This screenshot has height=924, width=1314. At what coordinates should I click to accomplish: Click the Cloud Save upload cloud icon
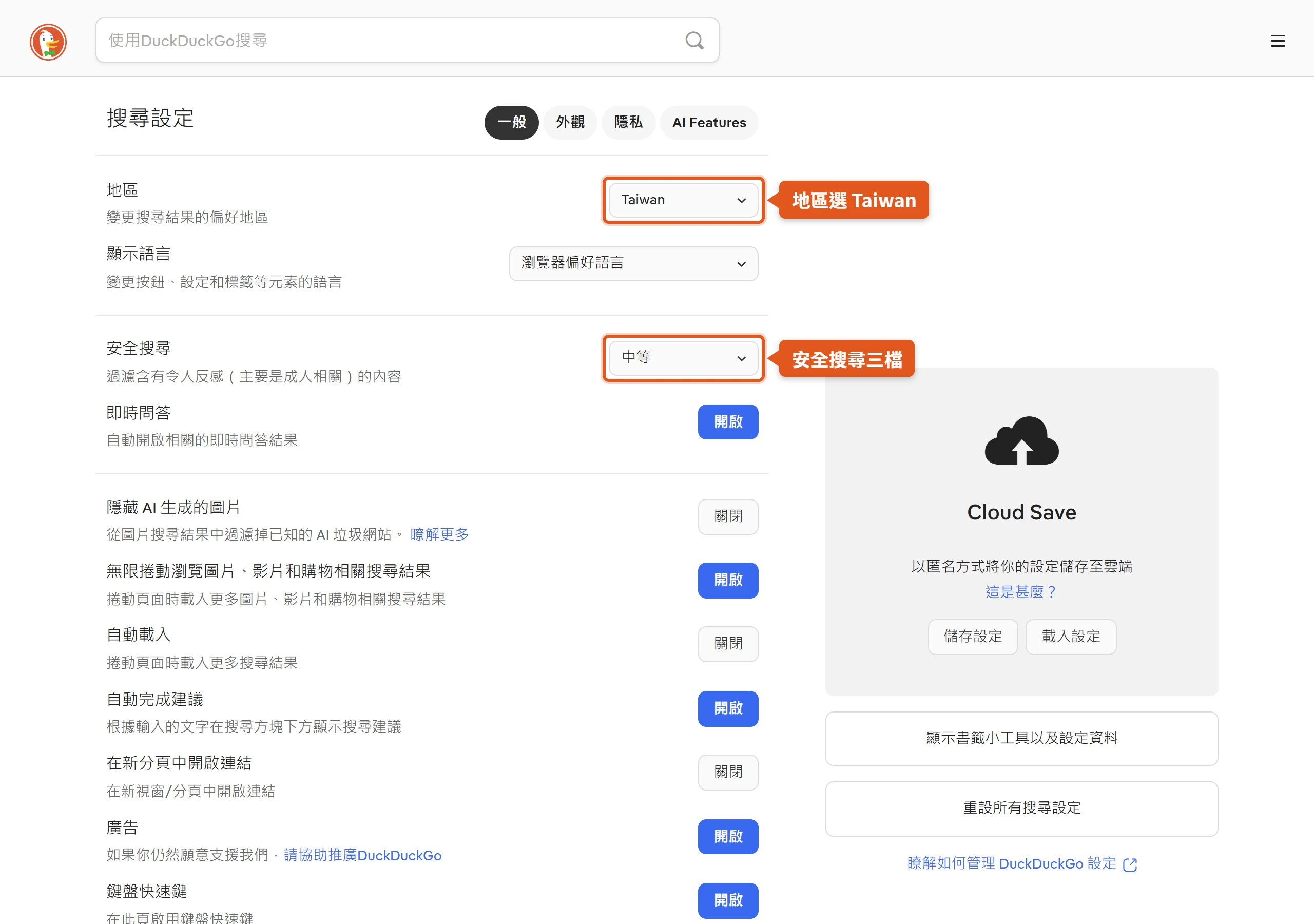(1021, 440)
